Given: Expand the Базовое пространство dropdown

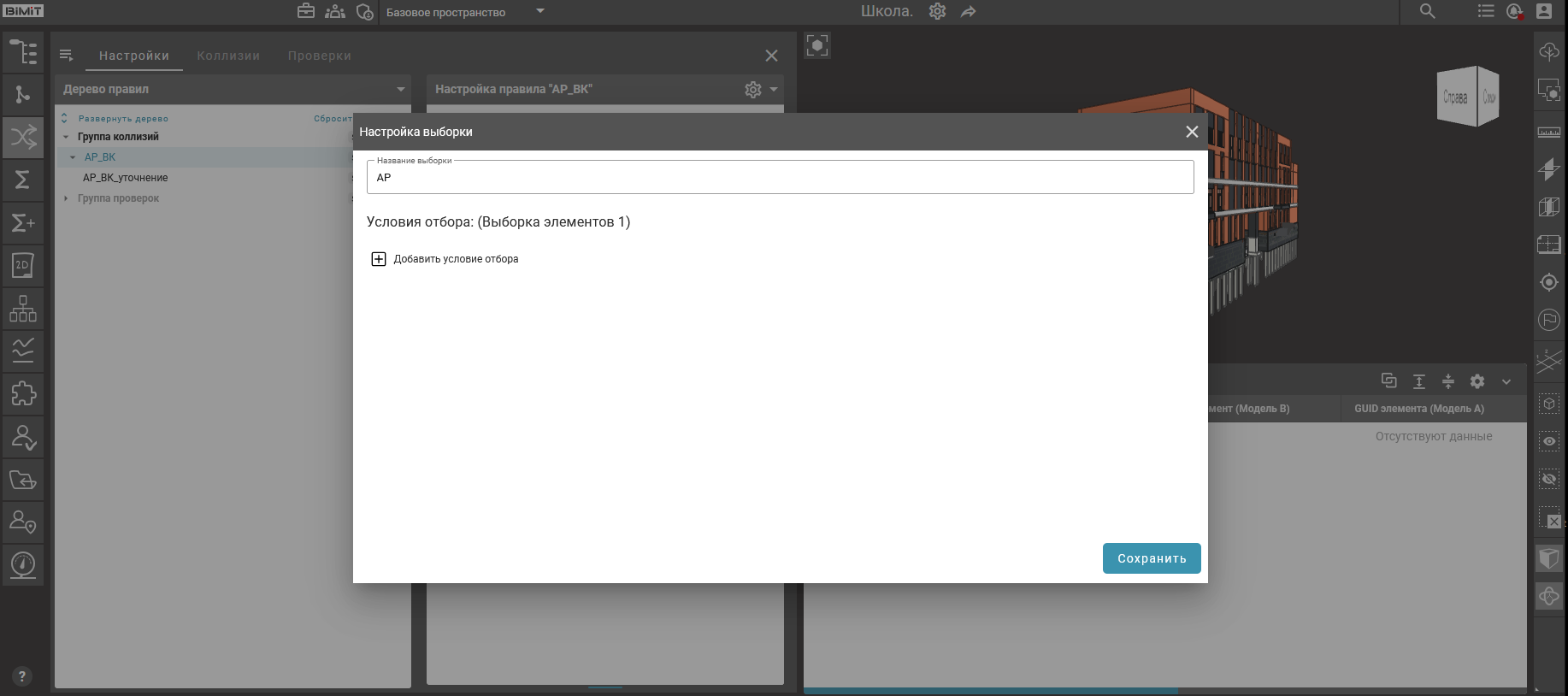Looking at the screenshot, I should 539,11.
